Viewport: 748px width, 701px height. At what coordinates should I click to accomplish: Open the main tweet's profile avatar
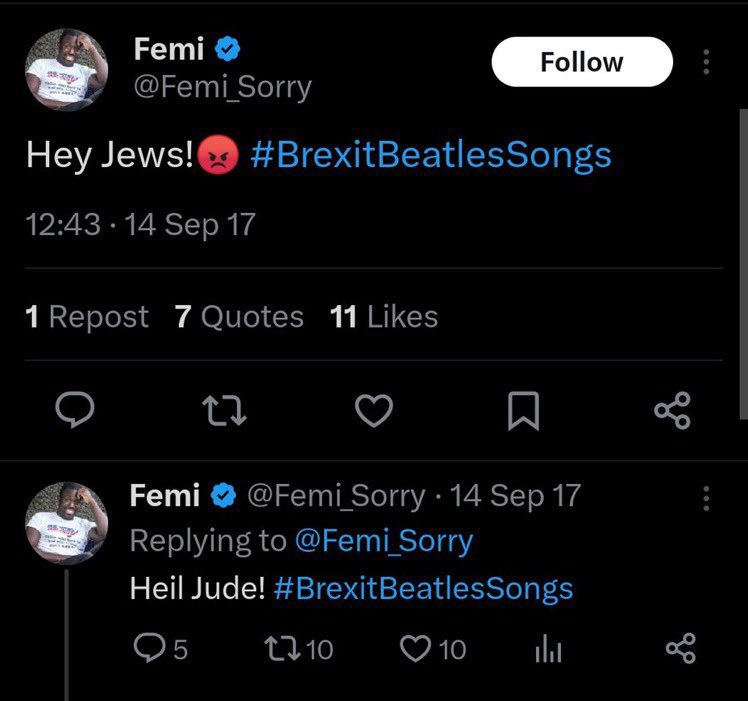click(65, 70)
